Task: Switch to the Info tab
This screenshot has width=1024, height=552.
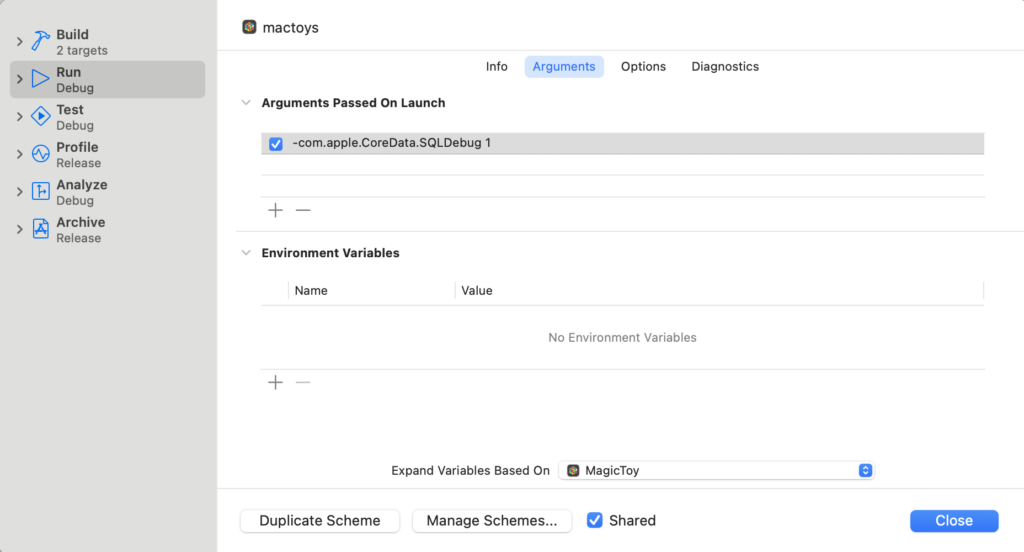Action: pyautogui.click(x=497, y=67)
